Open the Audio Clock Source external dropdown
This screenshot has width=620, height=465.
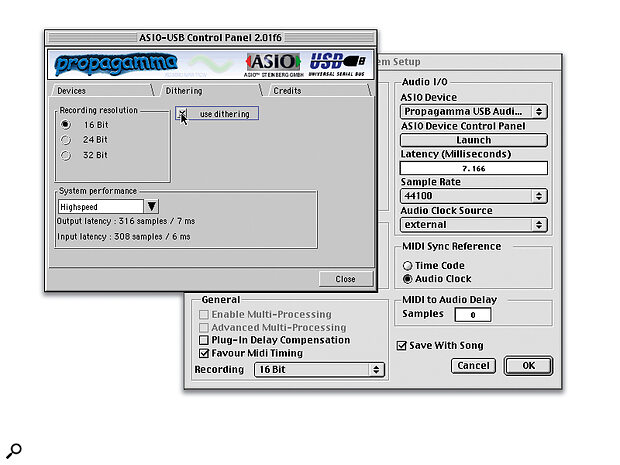click(x=473, y=225)
